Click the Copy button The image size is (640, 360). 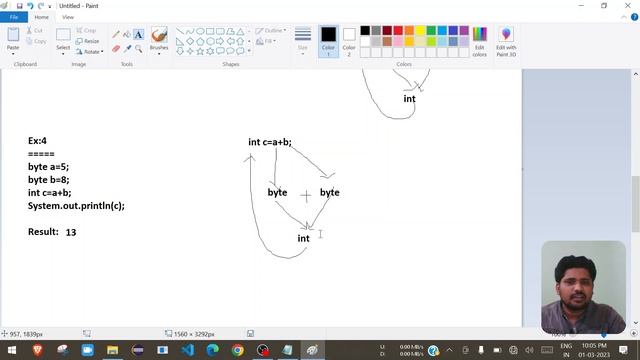[x=36, y=41]
